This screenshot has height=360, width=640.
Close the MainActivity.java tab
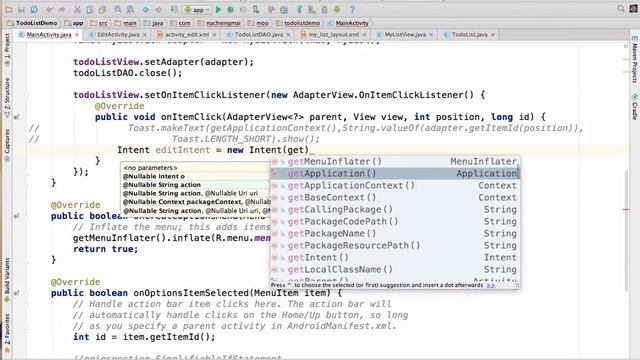pyautogui.click(x=77, y=35)
